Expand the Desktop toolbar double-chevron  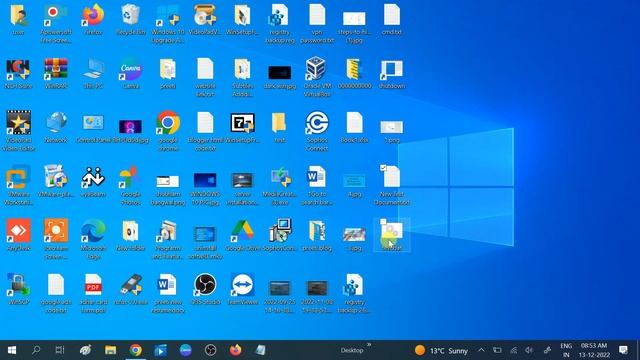(x=369, y=345)
